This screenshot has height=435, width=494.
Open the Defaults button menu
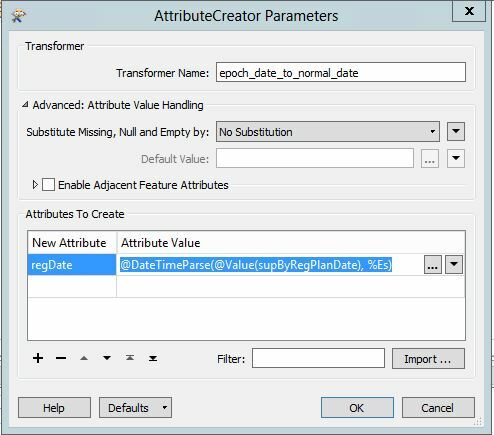[135, 407]
